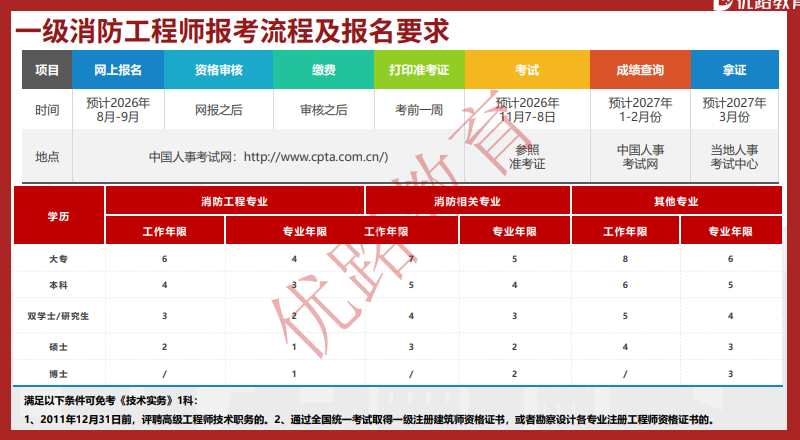Open the http://www.cpta.com.cn/ URL text
This screenshot has width=800, height=440.
316,157
